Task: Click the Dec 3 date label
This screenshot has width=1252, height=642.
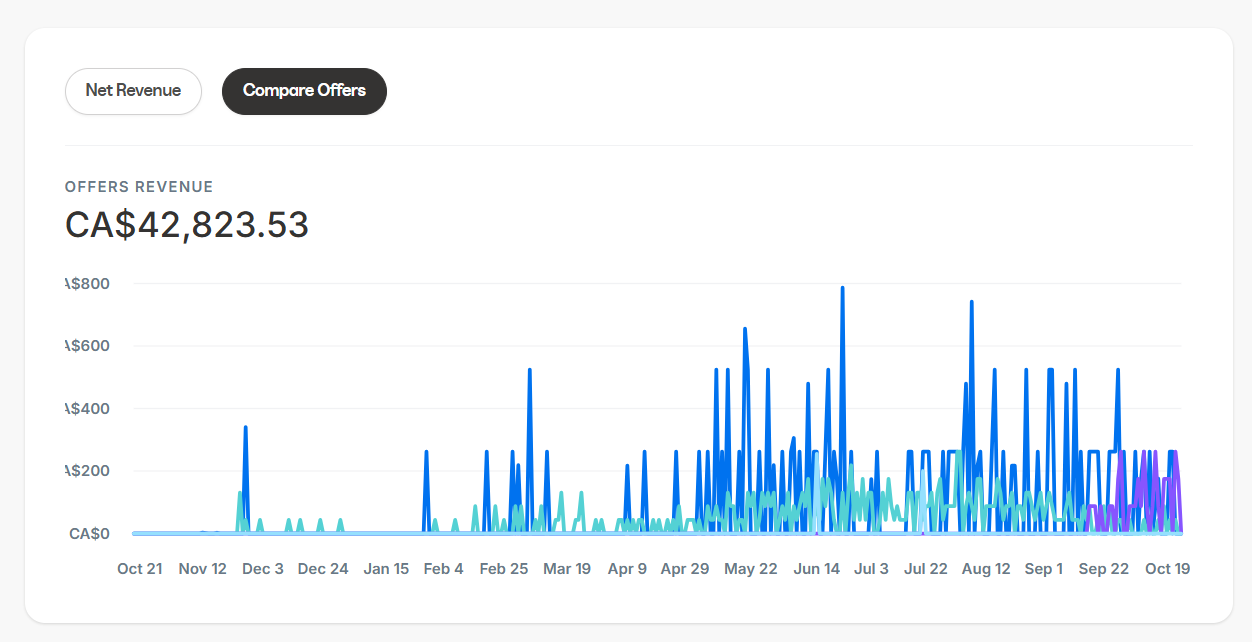Action: [263, 569]
